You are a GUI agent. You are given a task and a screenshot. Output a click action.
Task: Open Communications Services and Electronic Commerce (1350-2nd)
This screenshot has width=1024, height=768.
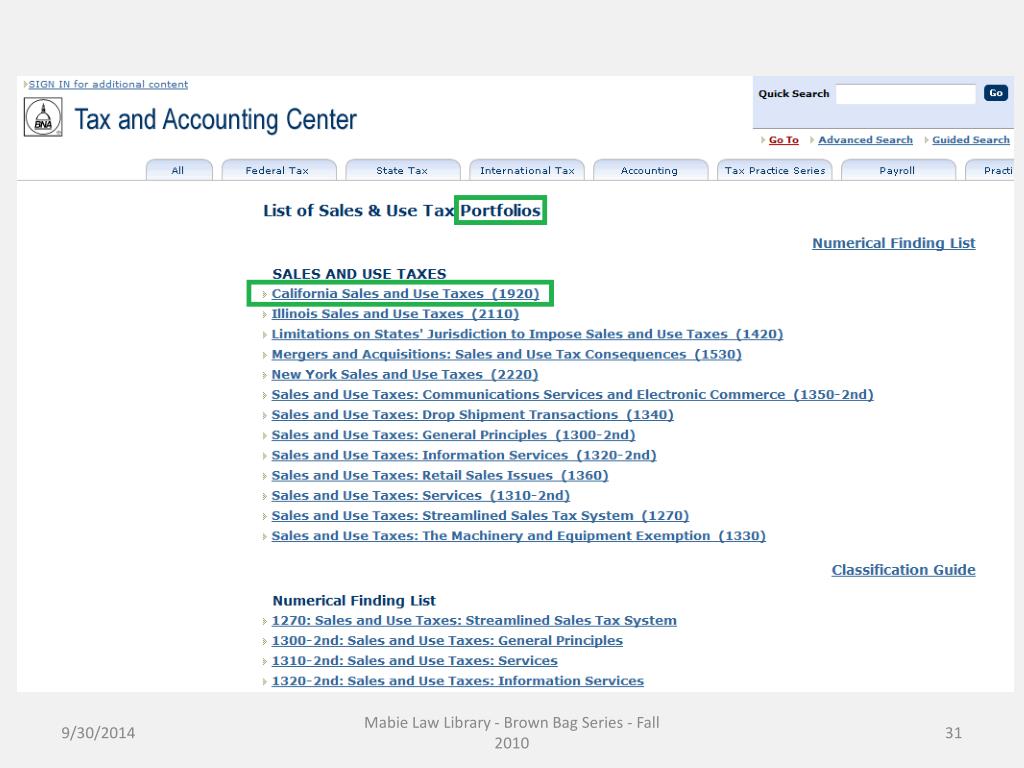tap(572, 395)
